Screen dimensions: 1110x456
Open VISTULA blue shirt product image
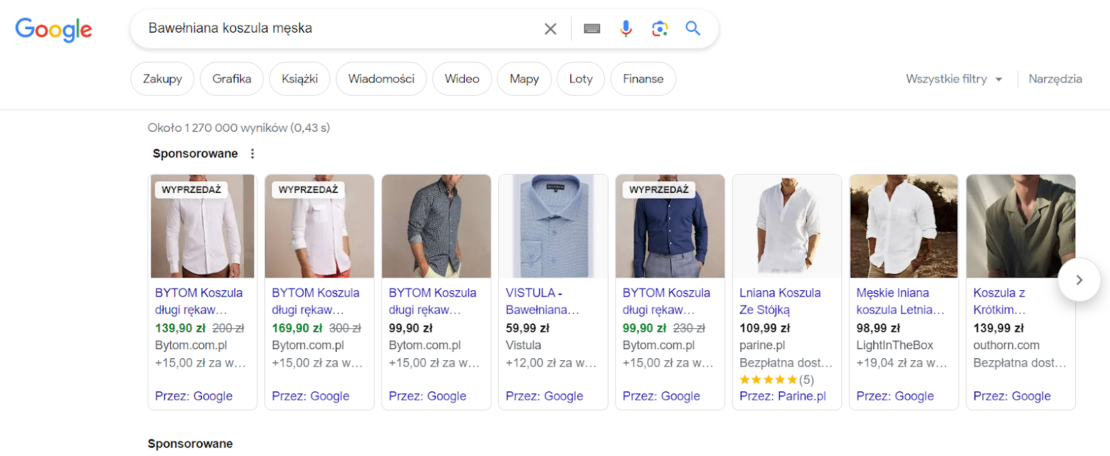(553, 226)
